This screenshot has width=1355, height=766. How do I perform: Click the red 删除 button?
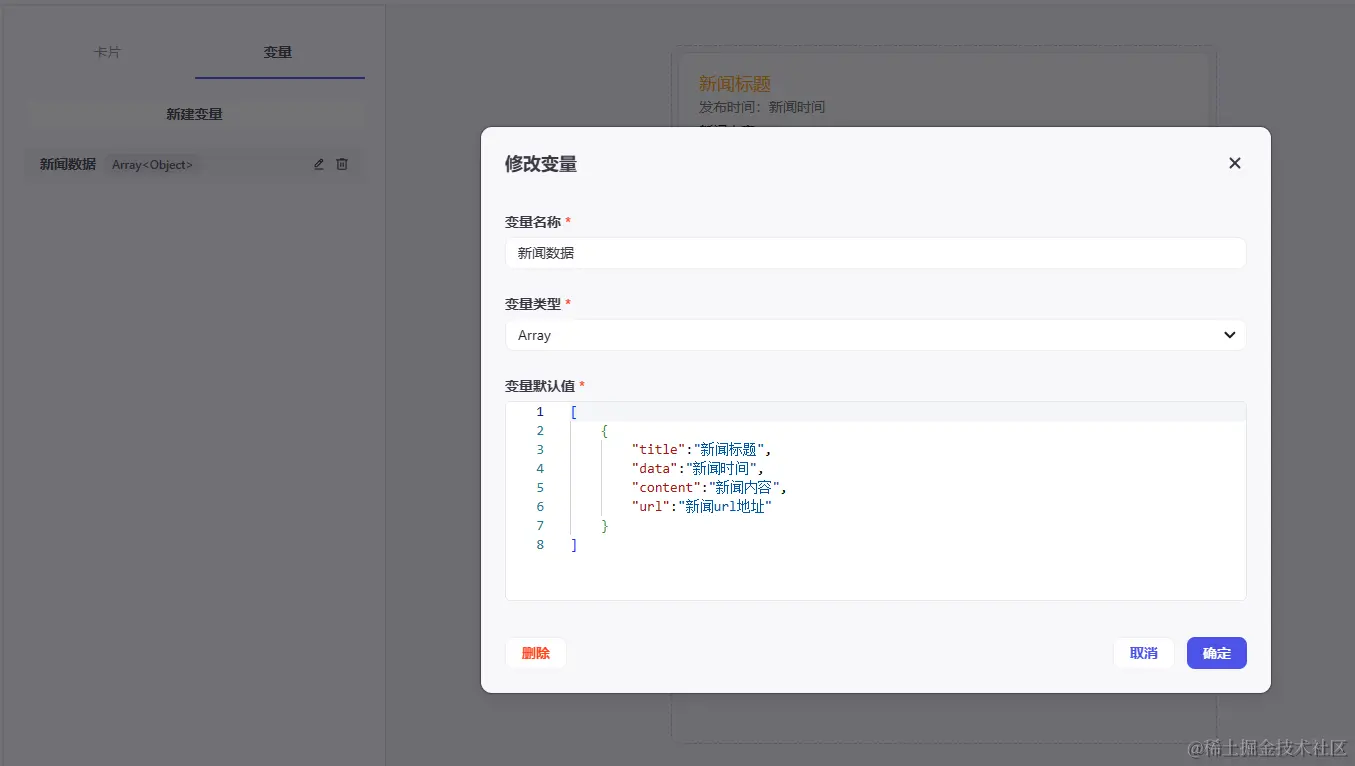(535, 653)
